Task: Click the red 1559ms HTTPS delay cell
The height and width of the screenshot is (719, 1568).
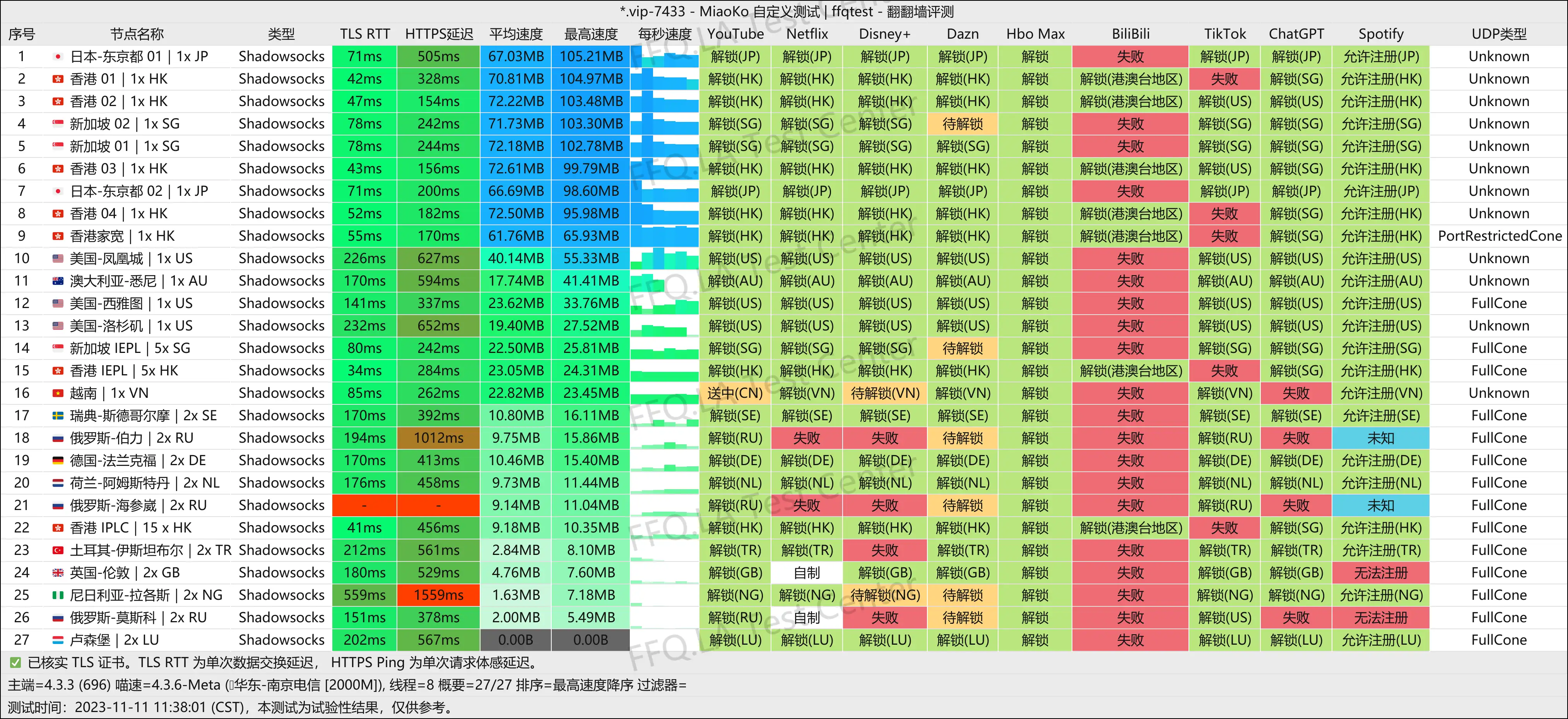Action: click(x=438, y=596)
